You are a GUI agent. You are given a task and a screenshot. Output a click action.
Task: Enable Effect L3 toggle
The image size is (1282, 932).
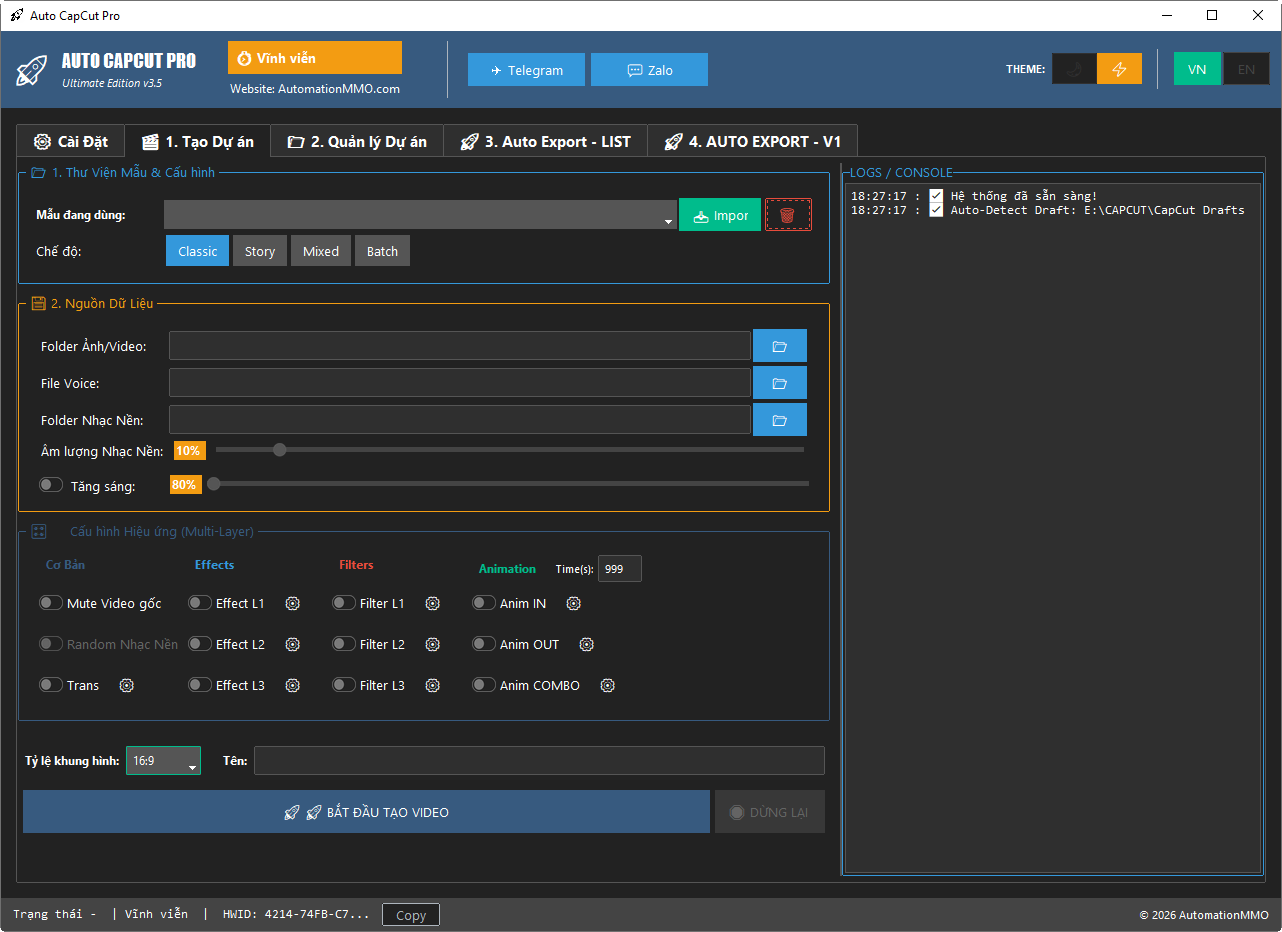[200, 685]
